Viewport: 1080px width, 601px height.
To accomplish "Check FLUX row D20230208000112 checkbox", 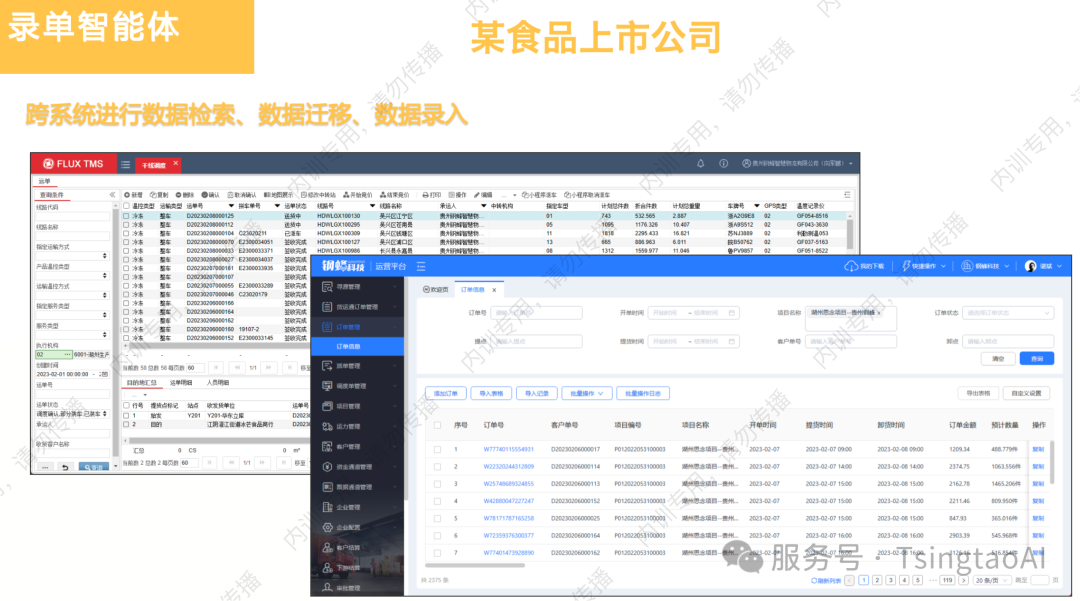I will [x=126, y=224].
